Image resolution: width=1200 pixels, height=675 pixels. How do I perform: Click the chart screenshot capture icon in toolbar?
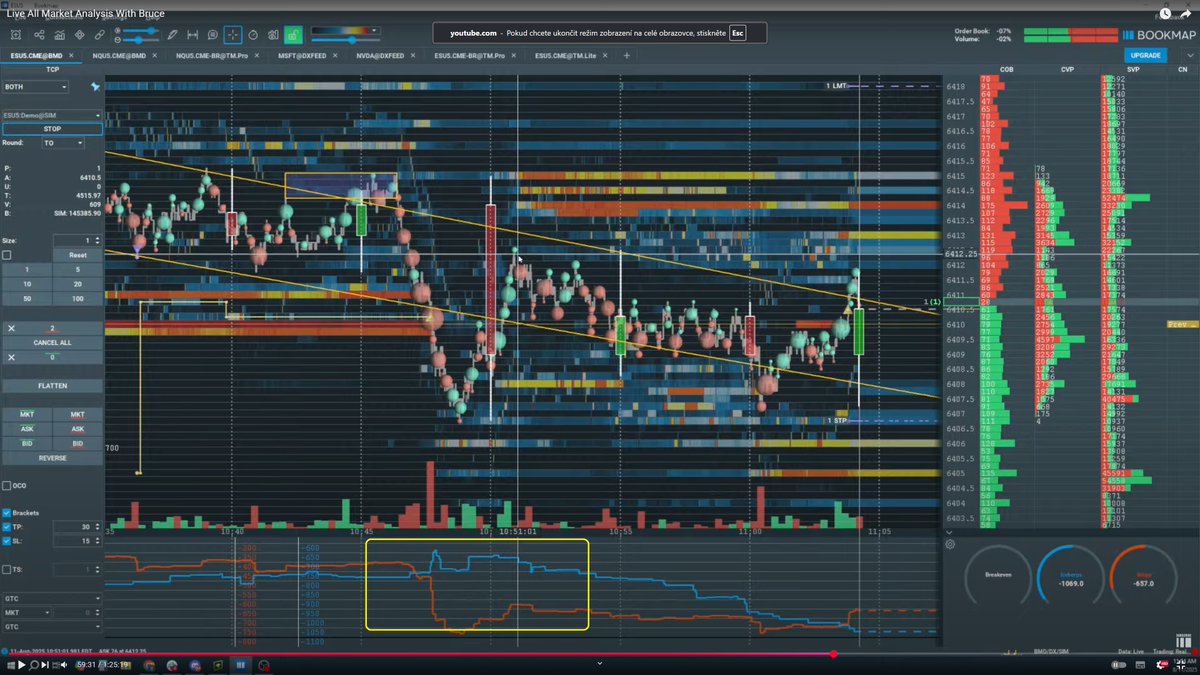[15, 35]
